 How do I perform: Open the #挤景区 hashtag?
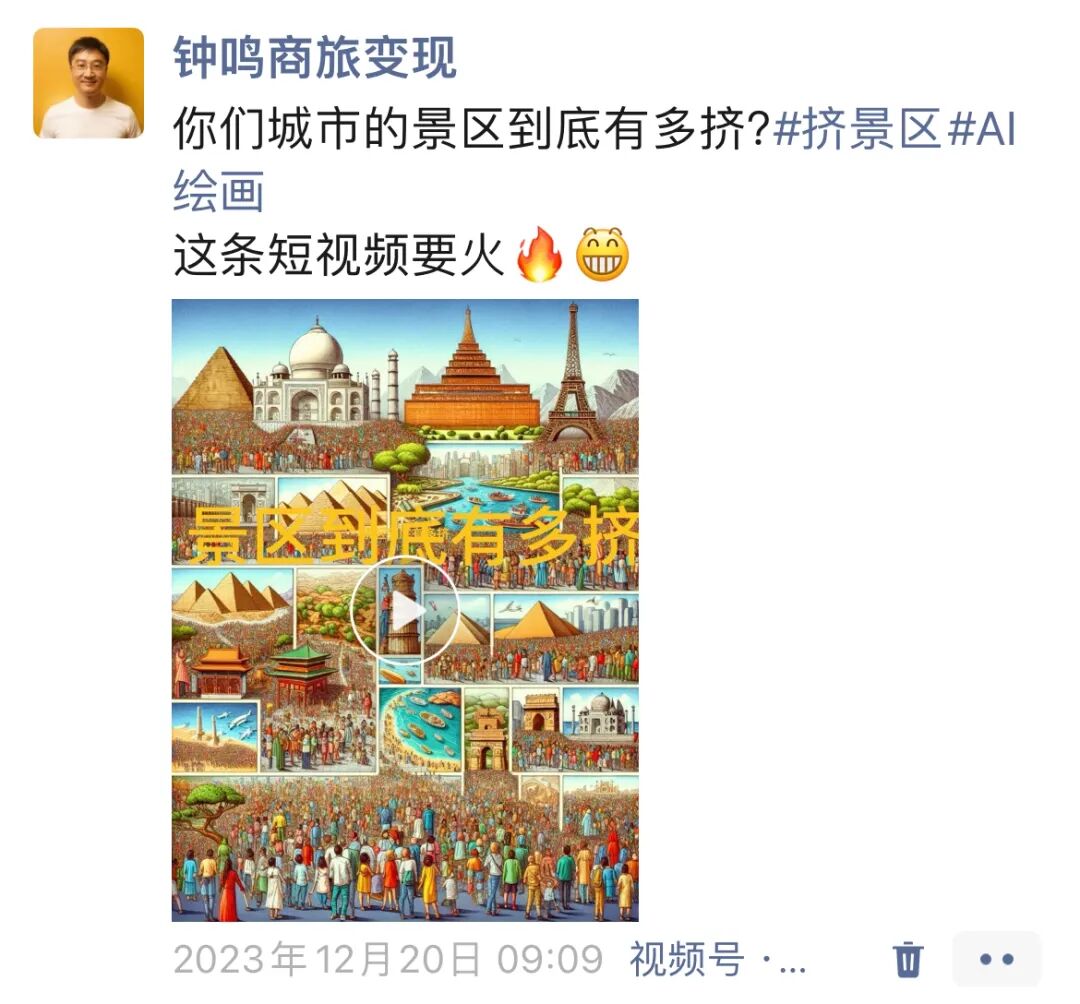coord(858,129)
